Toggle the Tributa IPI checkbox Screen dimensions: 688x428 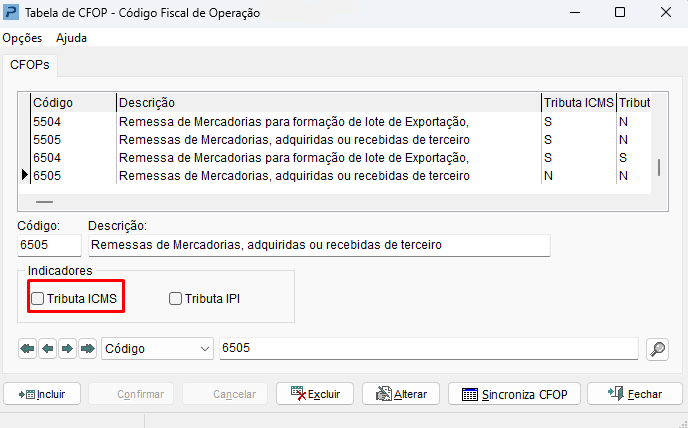click(x=176, y=298)
